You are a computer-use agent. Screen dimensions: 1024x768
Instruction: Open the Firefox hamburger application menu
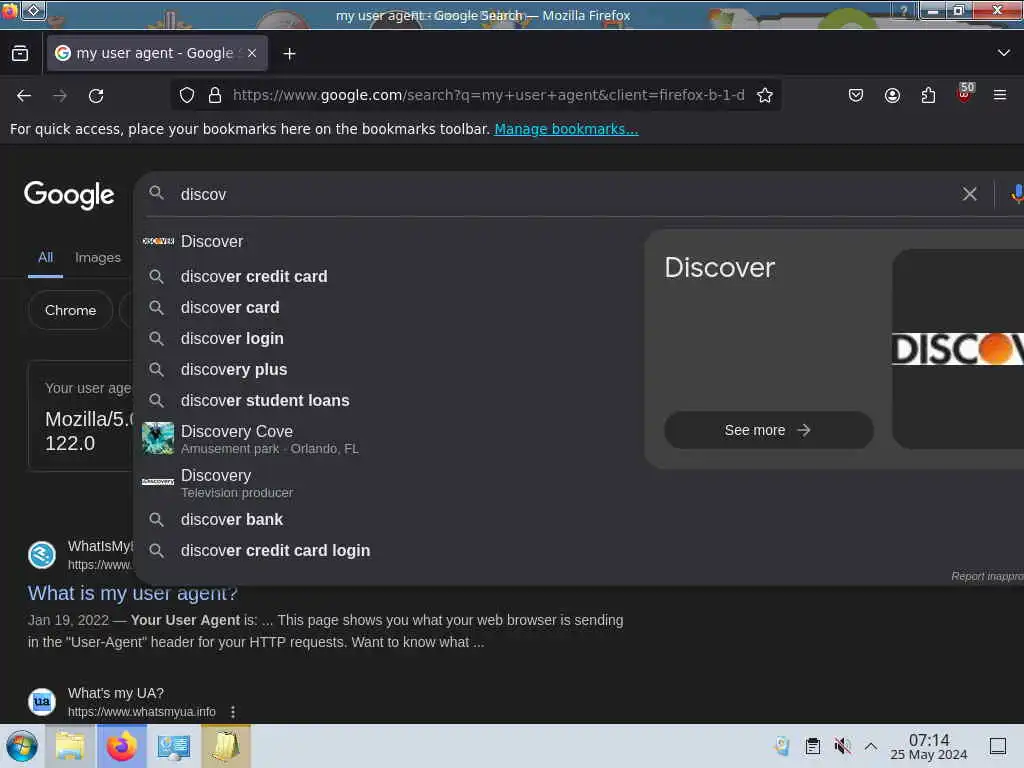point(1000,95)
